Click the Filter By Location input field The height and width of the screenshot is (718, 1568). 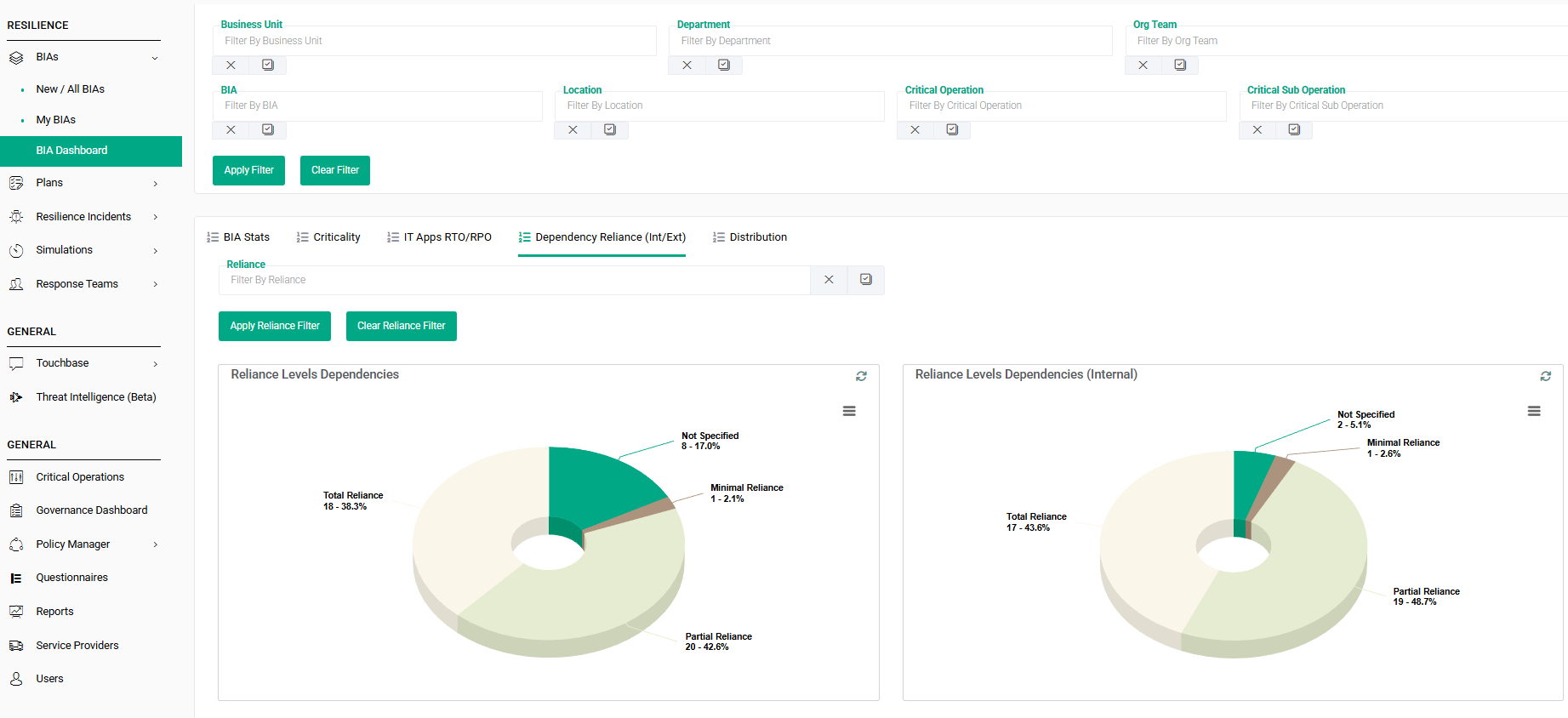click(x=720, y=105)
